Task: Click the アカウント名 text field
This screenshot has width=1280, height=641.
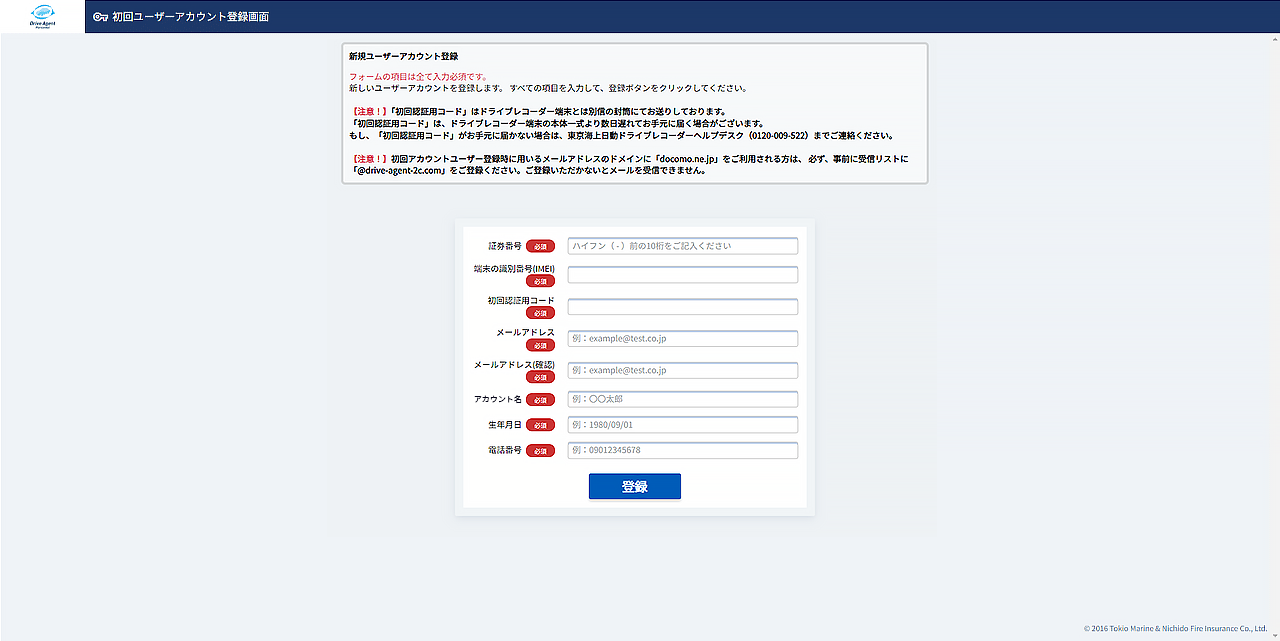Action: pyautogui.click(x=682, y=400)
